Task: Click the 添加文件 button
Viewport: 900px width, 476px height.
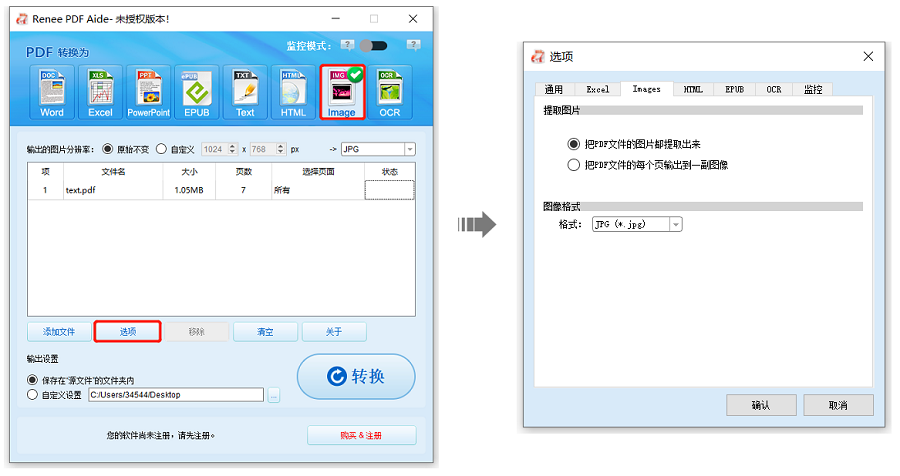Action: pyautogui.click(x=59, y=332)
